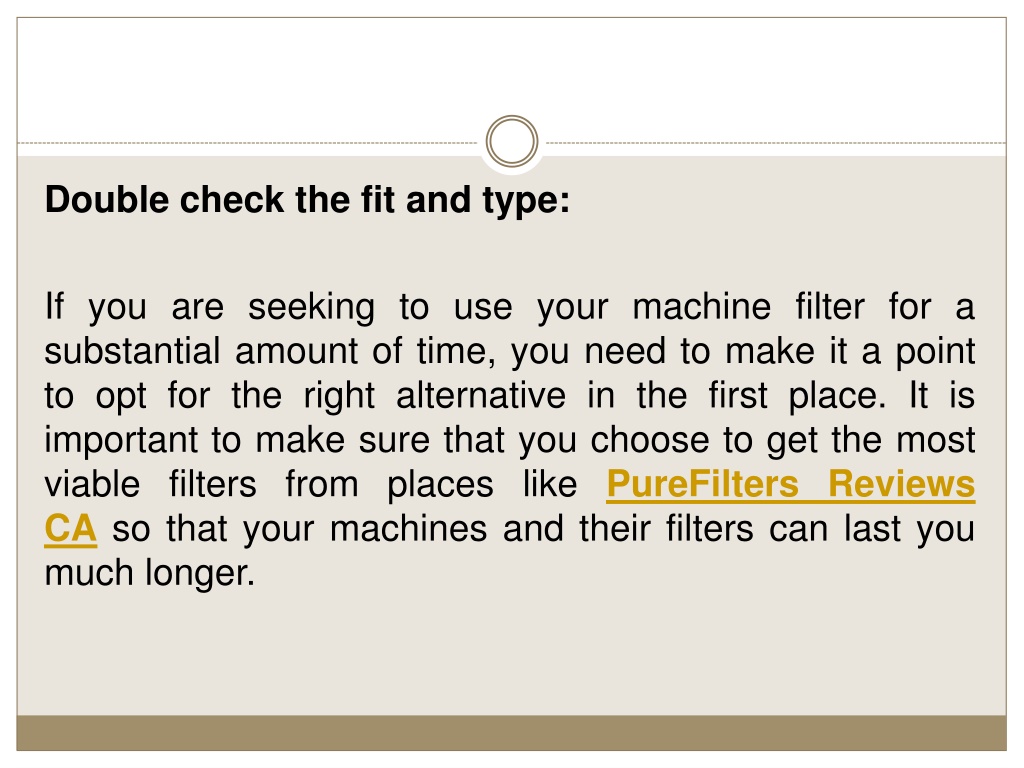Click the word 'machines' in the second-last line
Screen dimensions: 1024x768
(x=409, y=529)
